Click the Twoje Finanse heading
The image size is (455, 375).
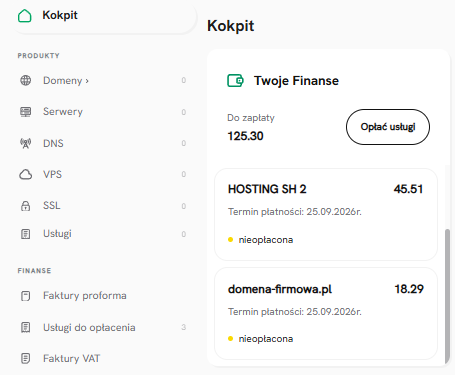click(296, 81)
